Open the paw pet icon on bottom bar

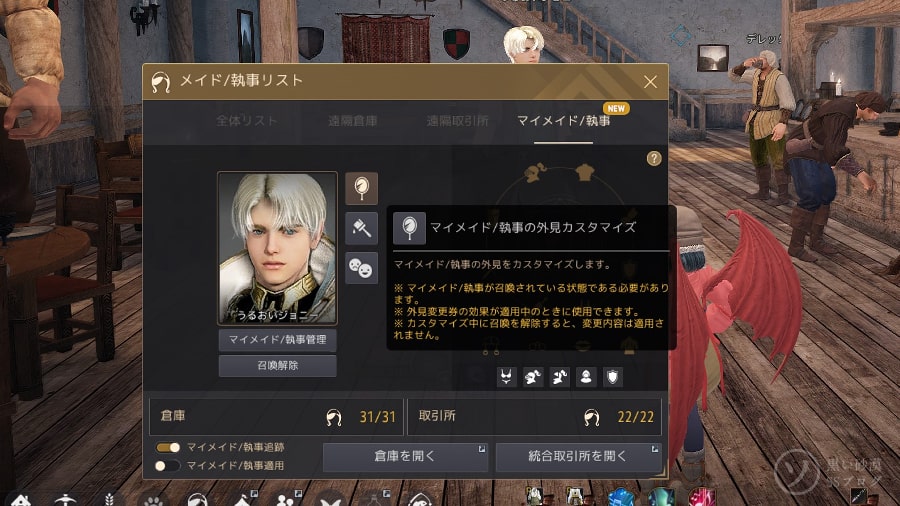153,500
